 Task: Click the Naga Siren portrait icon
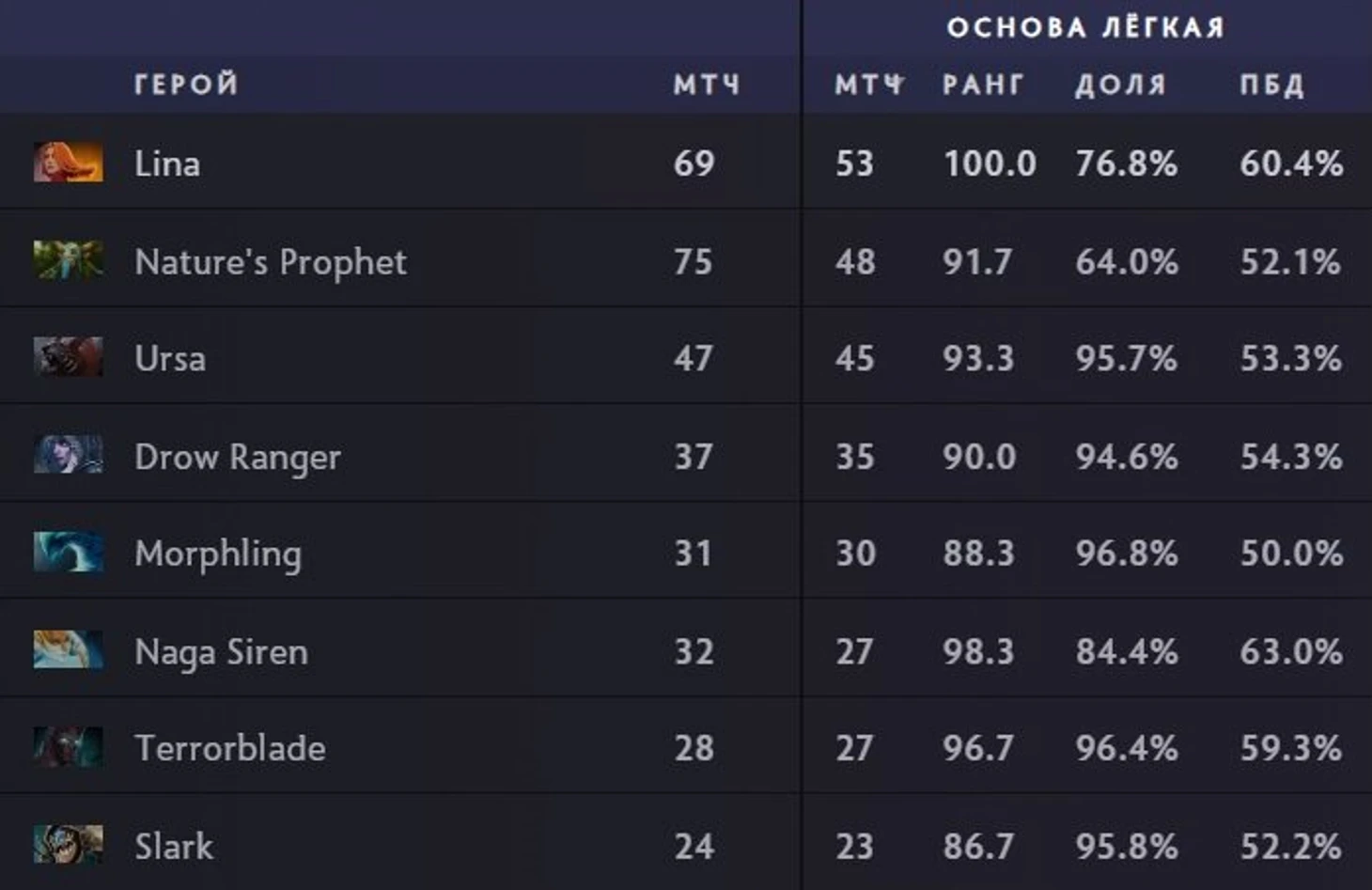[68, 650]
